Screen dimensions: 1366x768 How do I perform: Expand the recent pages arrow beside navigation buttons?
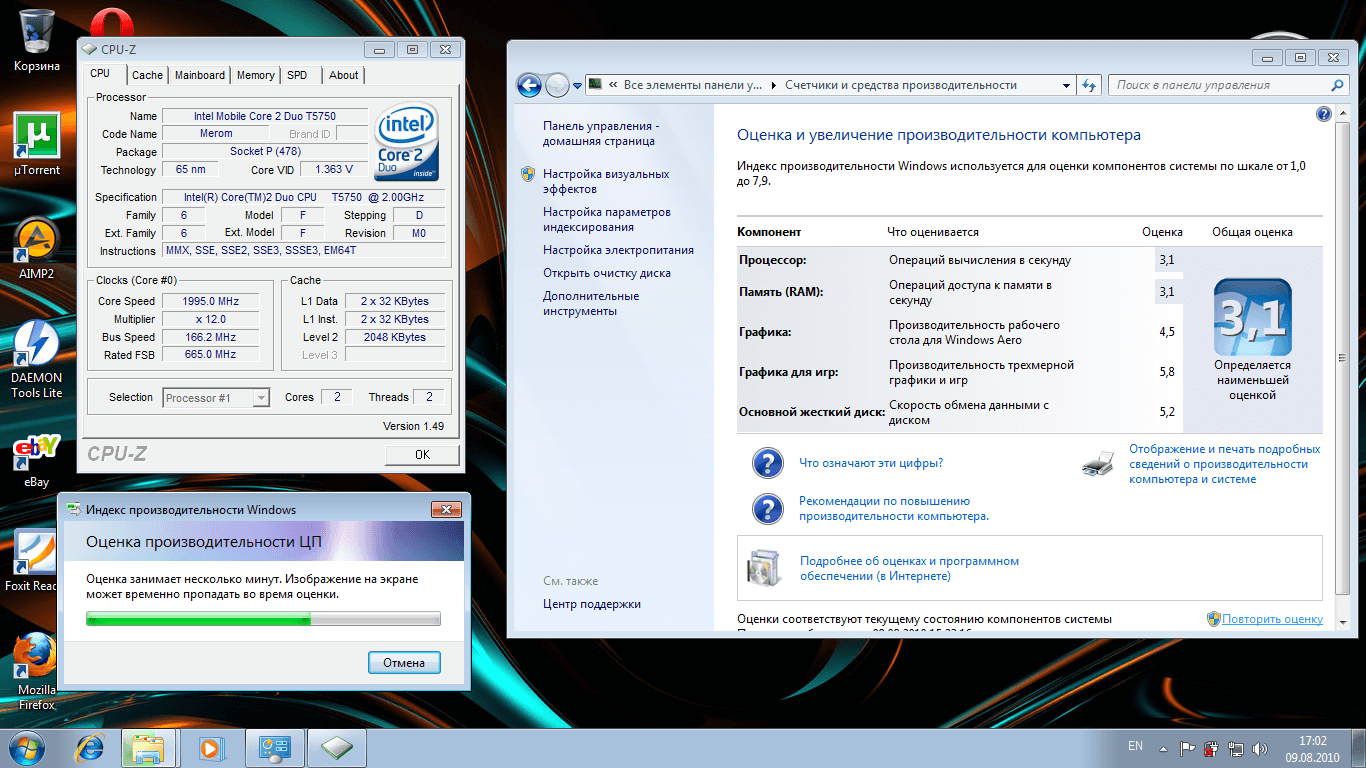[x=576, y=86]
